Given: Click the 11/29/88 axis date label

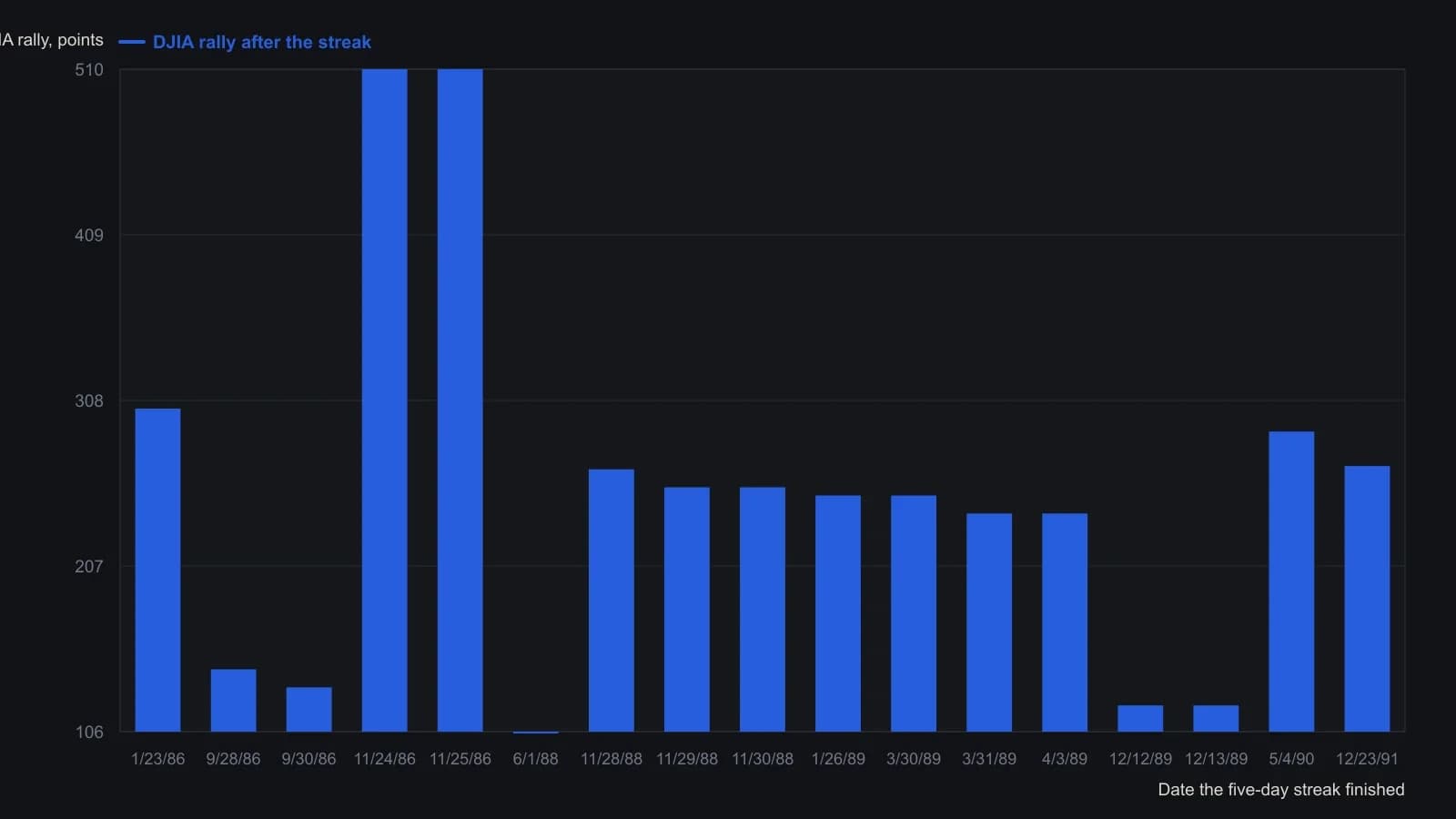Looking at the screenshot, I should click(686, 759).
